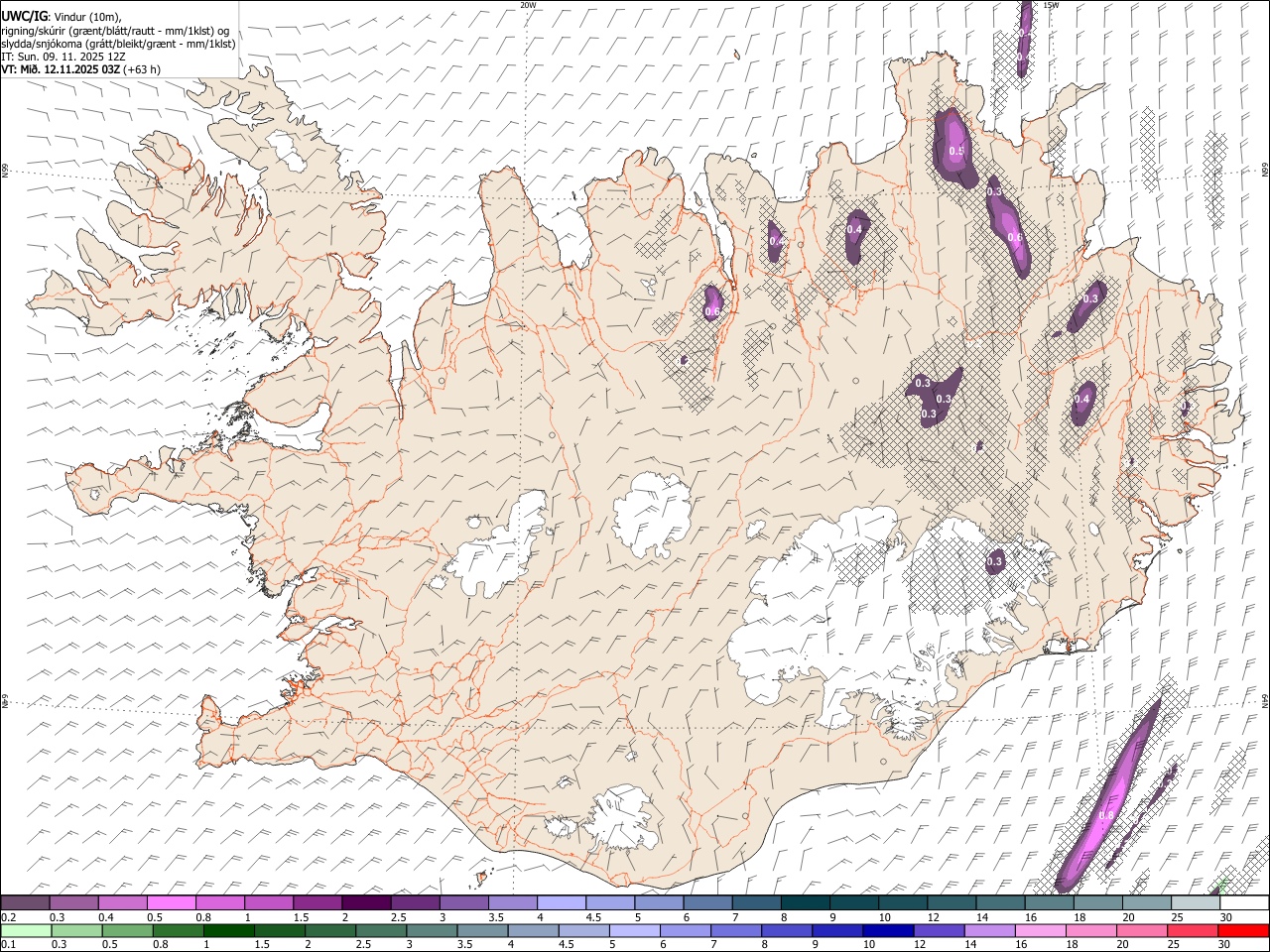Pick lower scale darkest green 1 swatch
The height and width of the screenshot is (952, 1270).
228,931
